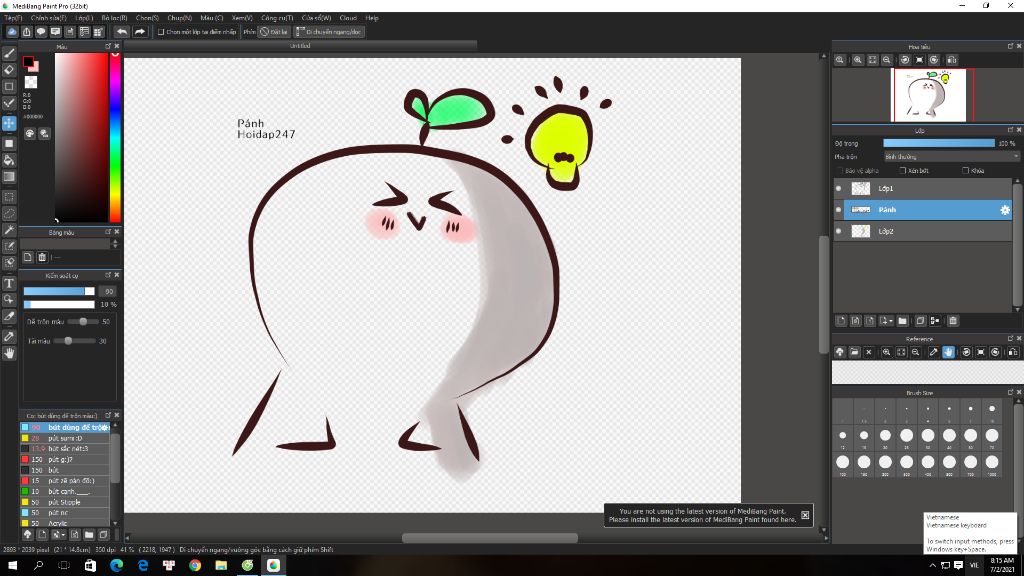This screenshot has width=1024, height=576.
Task: Hide the Pánh layer
Action: click(839, 210)
